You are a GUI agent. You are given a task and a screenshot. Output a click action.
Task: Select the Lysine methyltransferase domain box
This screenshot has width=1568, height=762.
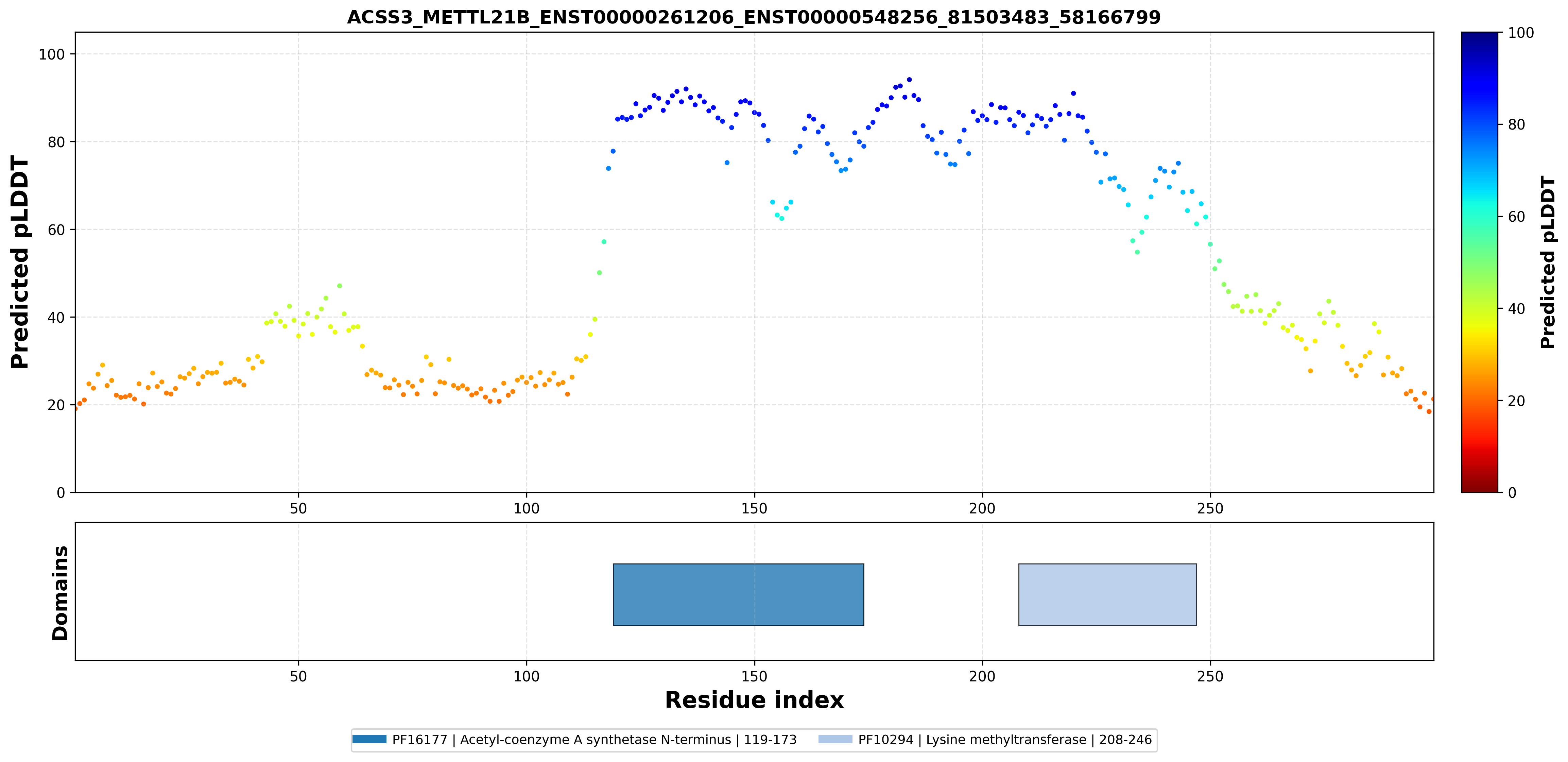1108,594
